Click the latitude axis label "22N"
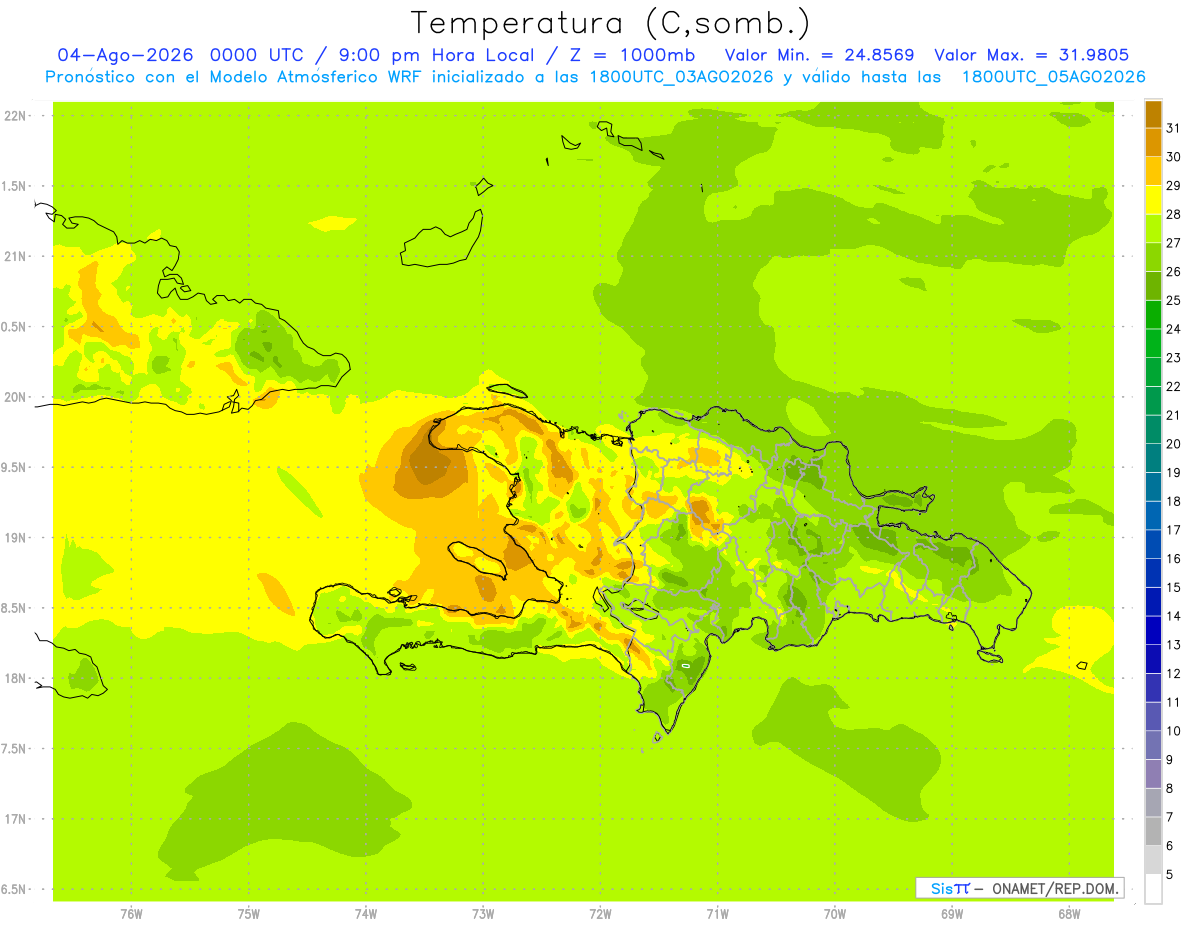The image size is (1200, 927). pos(15,116)
